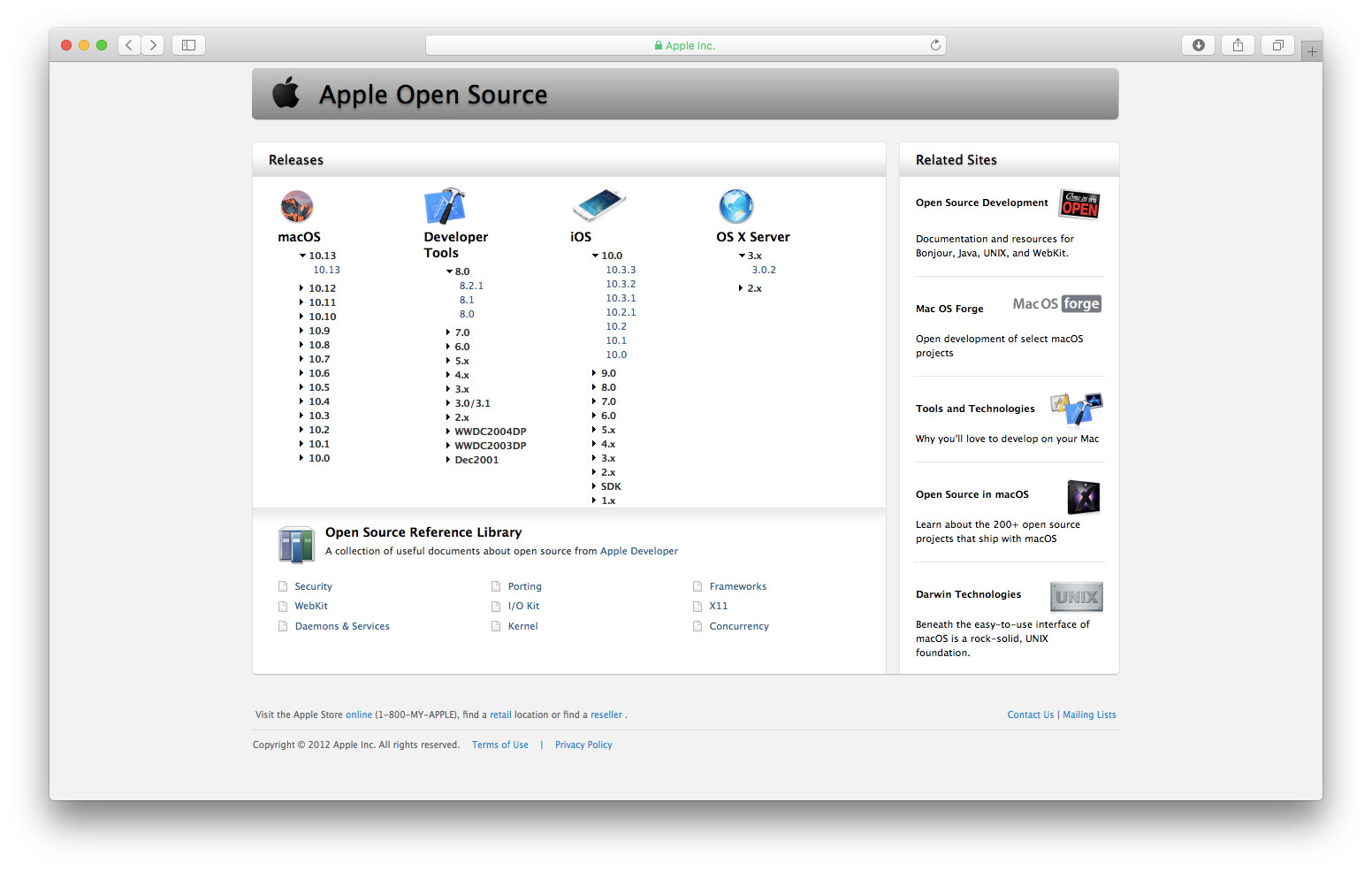Click the browser share icon
This screenshot has height=871, width=1372.
click(x=1238, y=44)
